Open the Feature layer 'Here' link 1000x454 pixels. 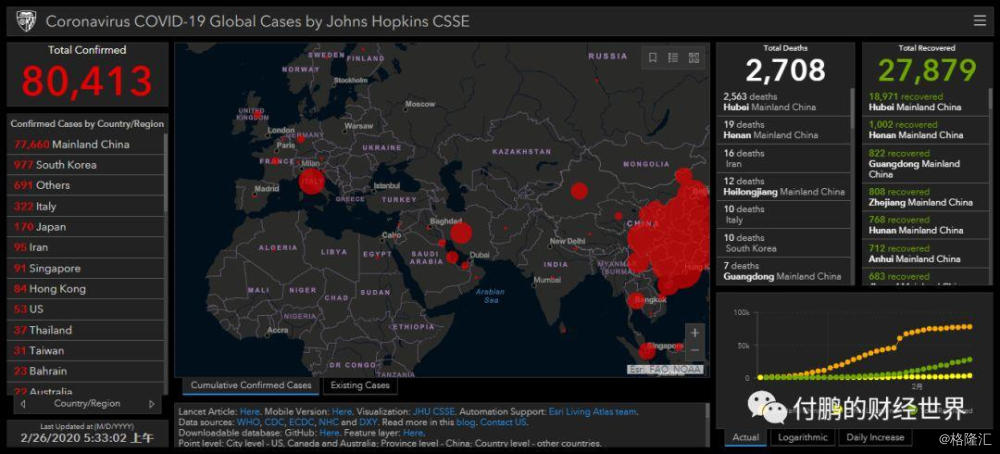click(x=413, y=432)
